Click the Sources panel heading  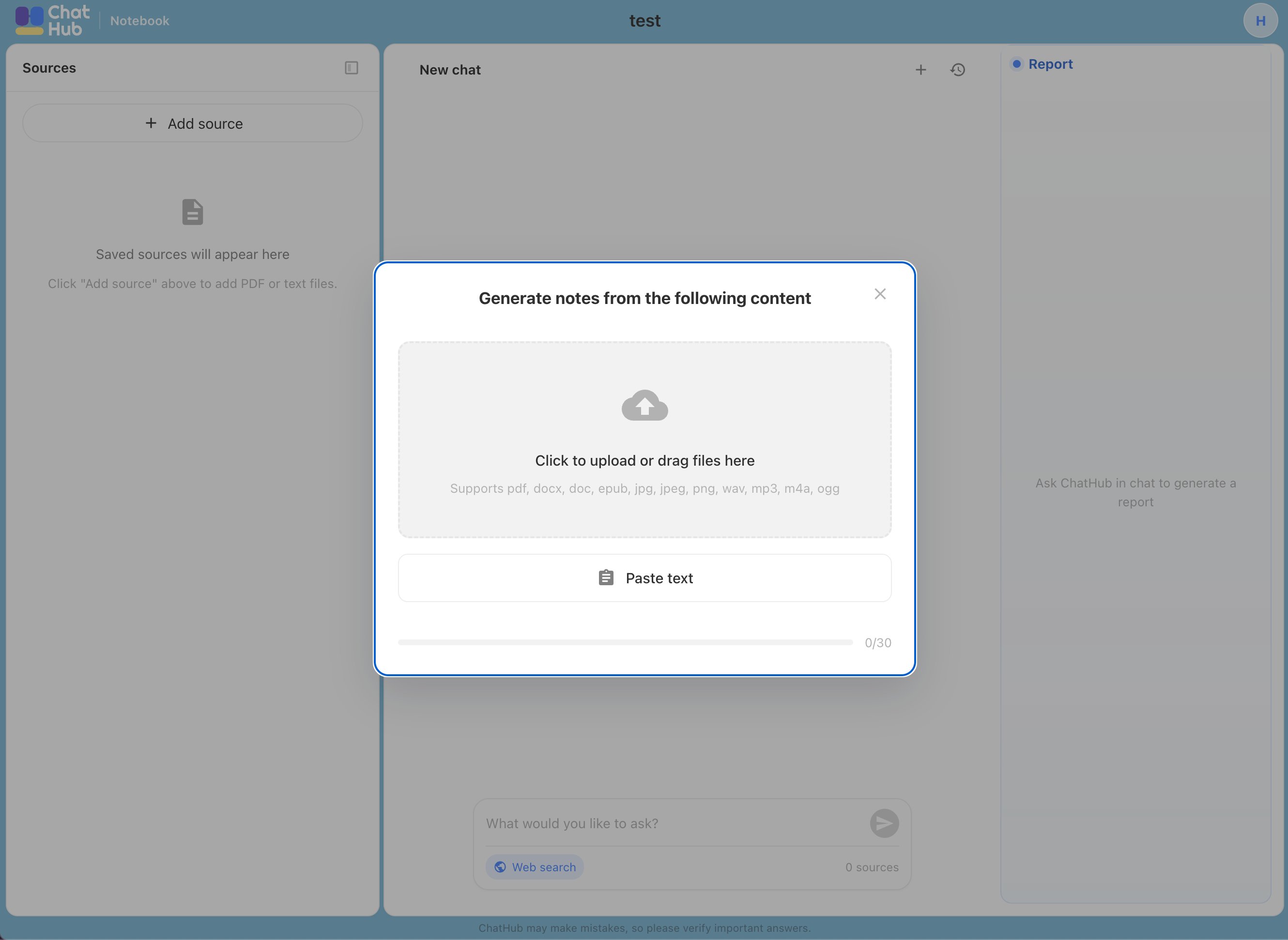(x=49, y=68)
